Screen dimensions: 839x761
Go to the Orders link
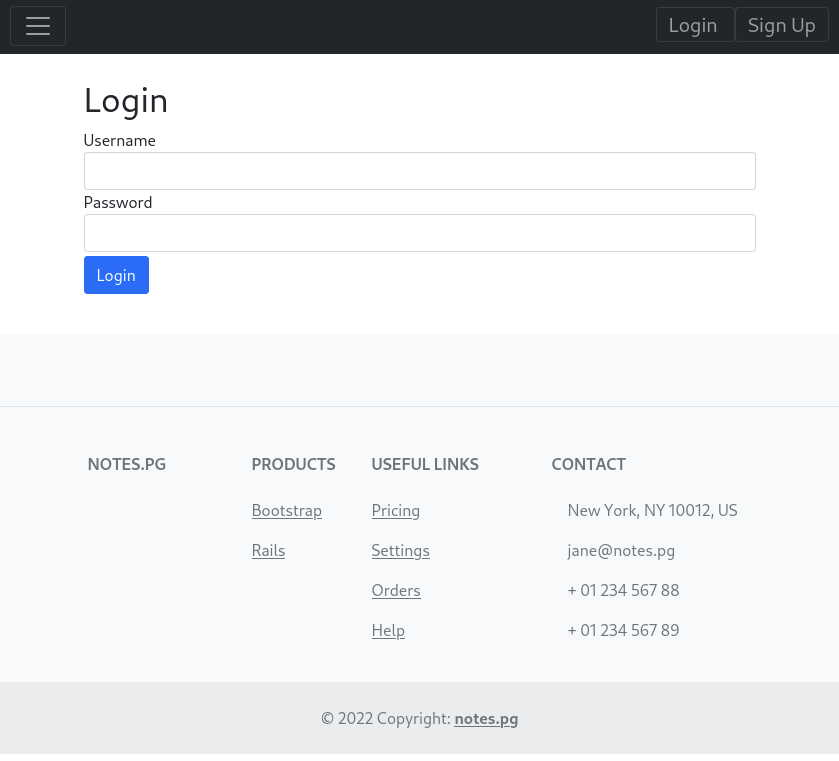coord(395,590)
